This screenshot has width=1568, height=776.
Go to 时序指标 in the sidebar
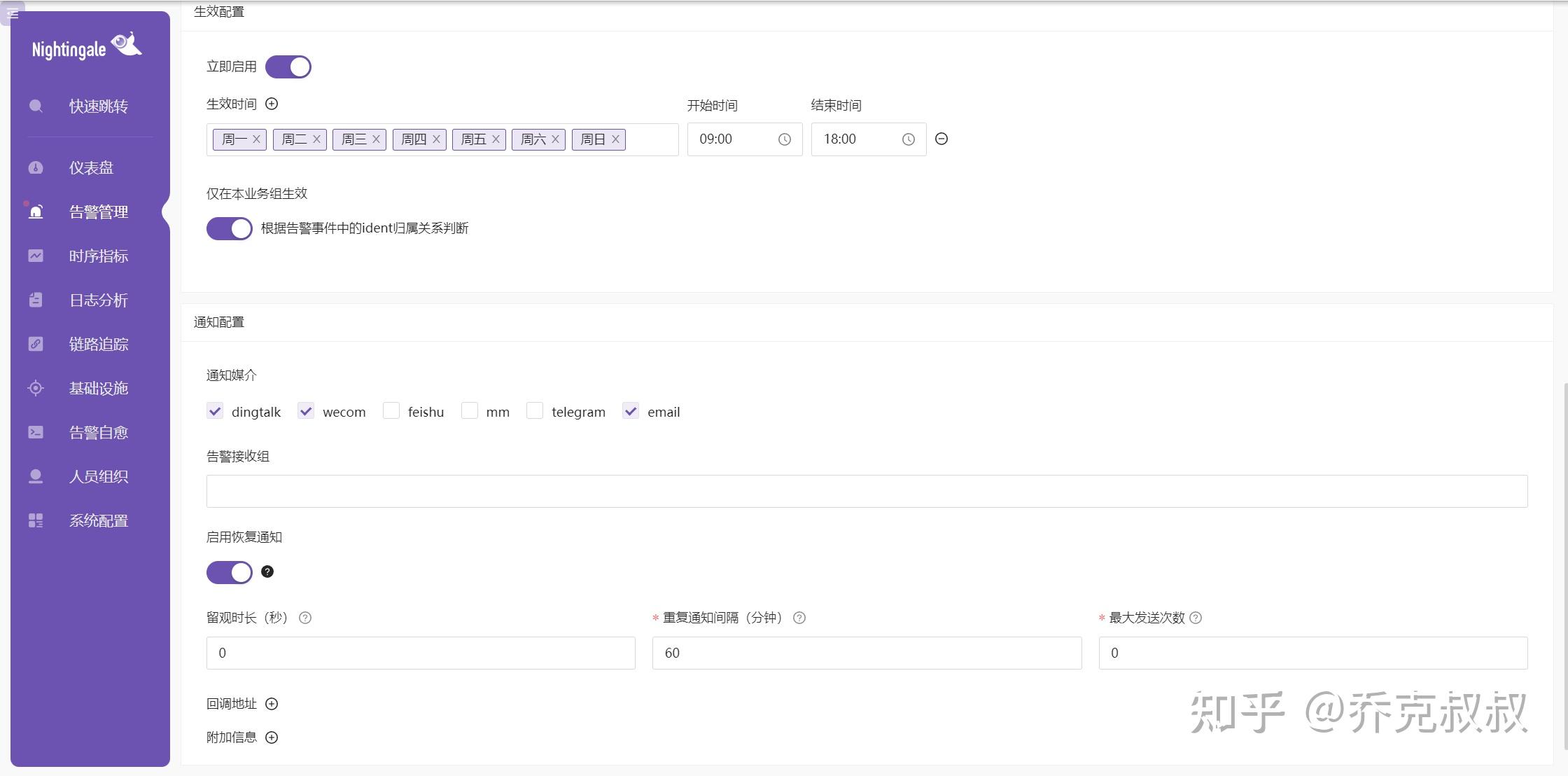click(98, 256)
